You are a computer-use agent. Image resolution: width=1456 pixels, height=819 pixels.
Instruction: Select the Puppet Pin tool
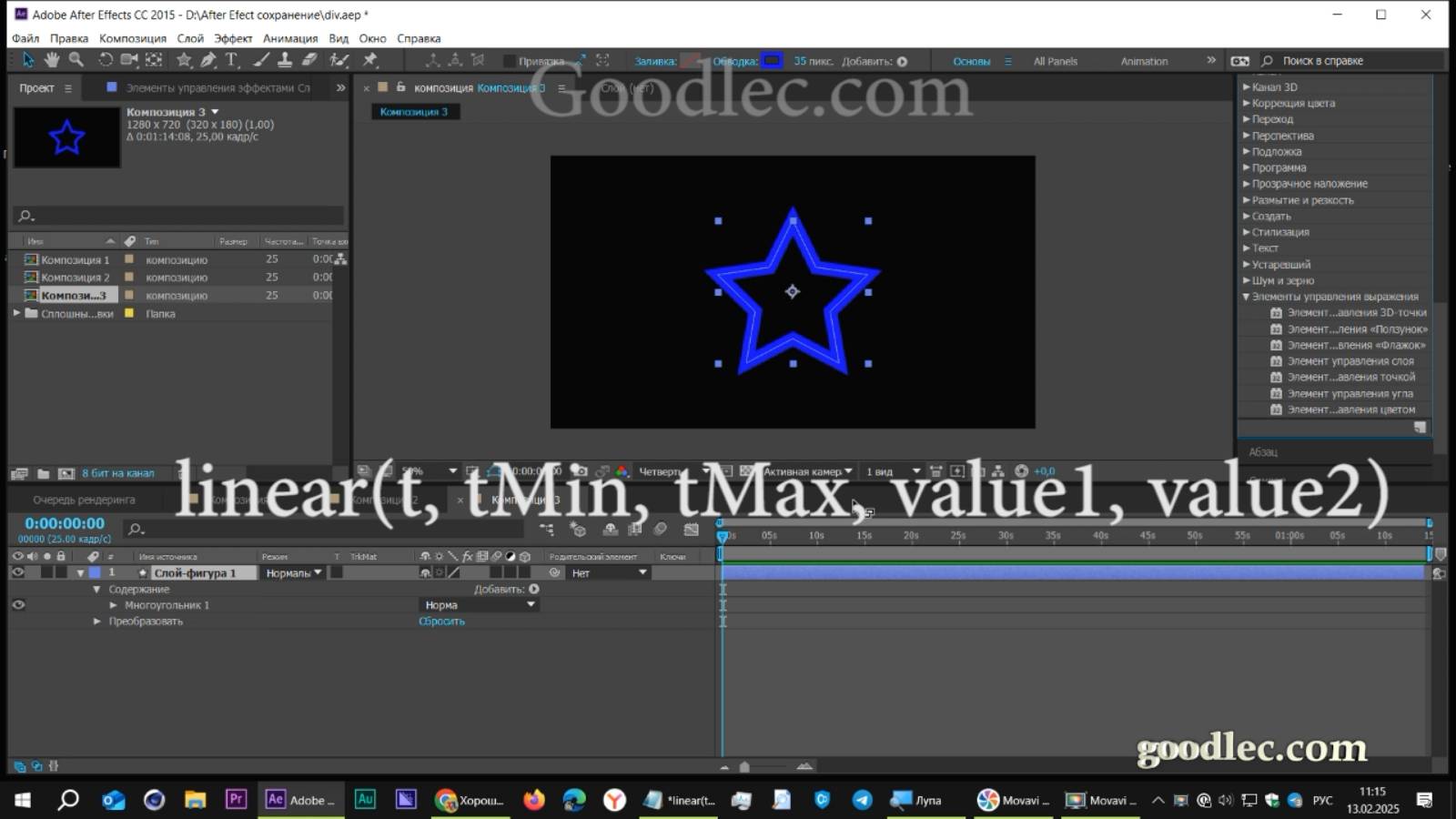[369, 60]
